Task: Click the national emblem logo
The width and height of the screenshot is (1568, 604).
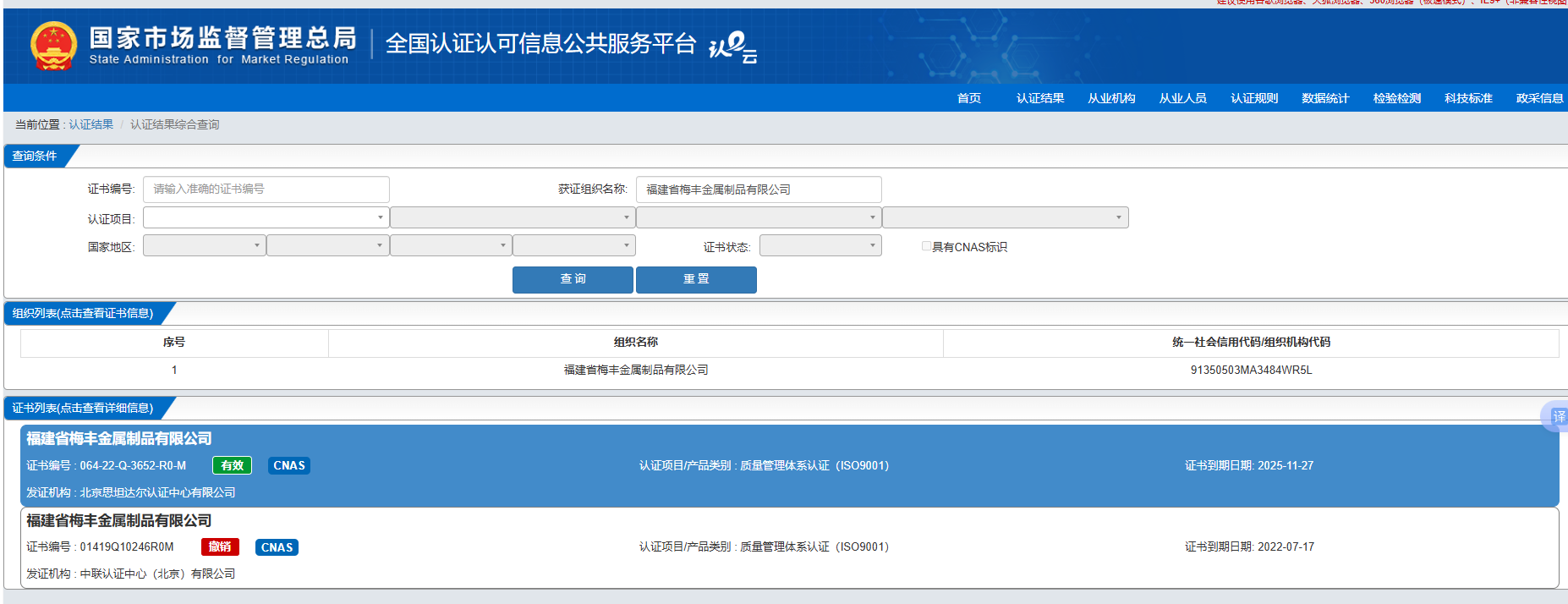Action: tap(53, 46)
